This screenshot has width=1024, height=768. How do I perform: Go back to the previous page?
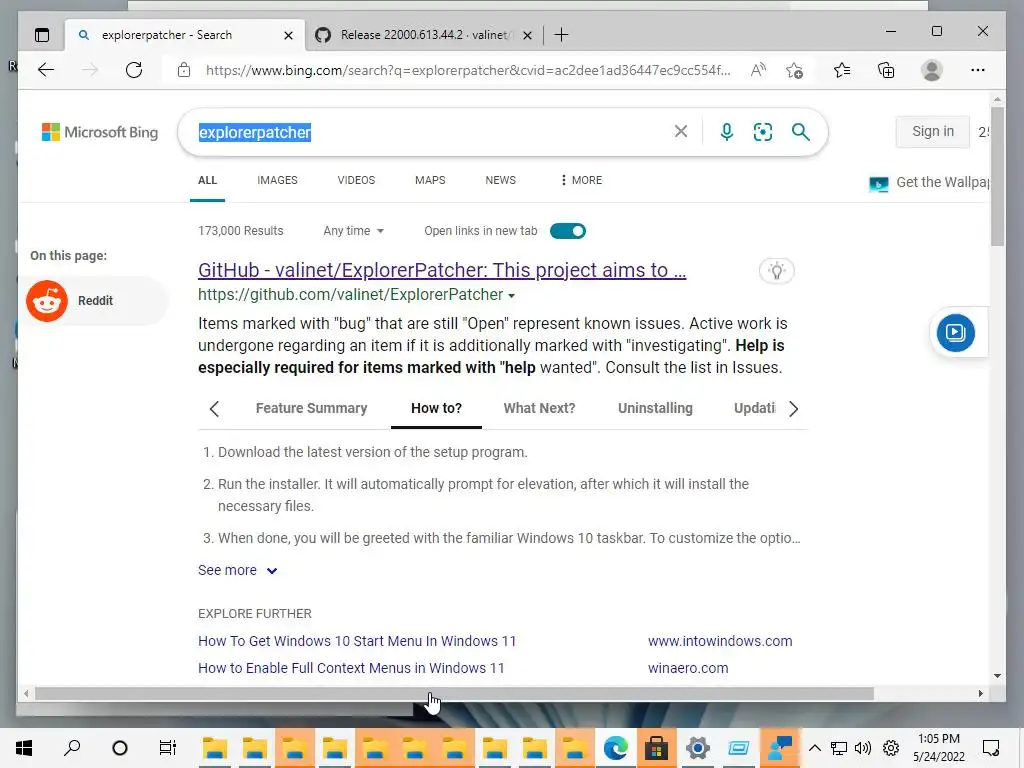tap(46, 70)
